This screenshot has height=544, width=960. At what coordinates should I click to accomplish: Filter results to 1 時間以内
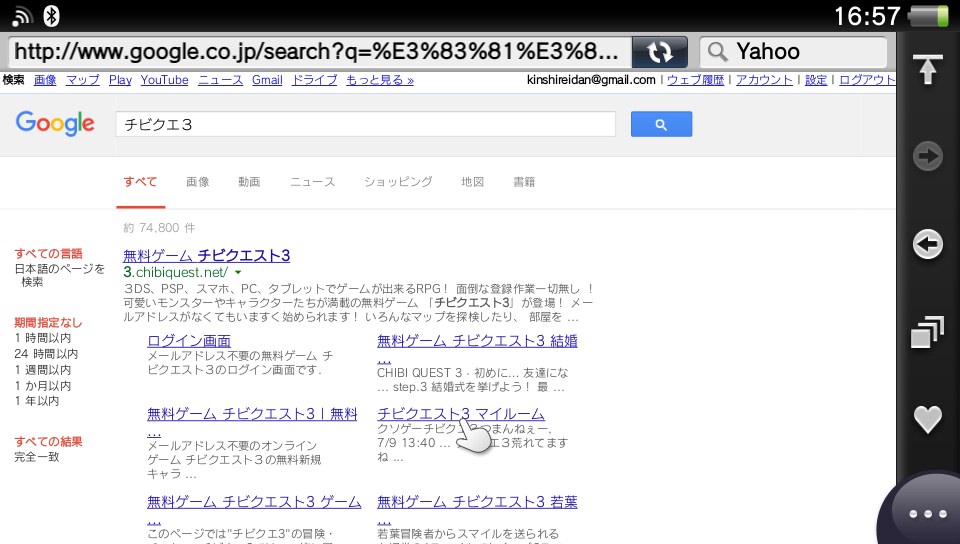43,338
